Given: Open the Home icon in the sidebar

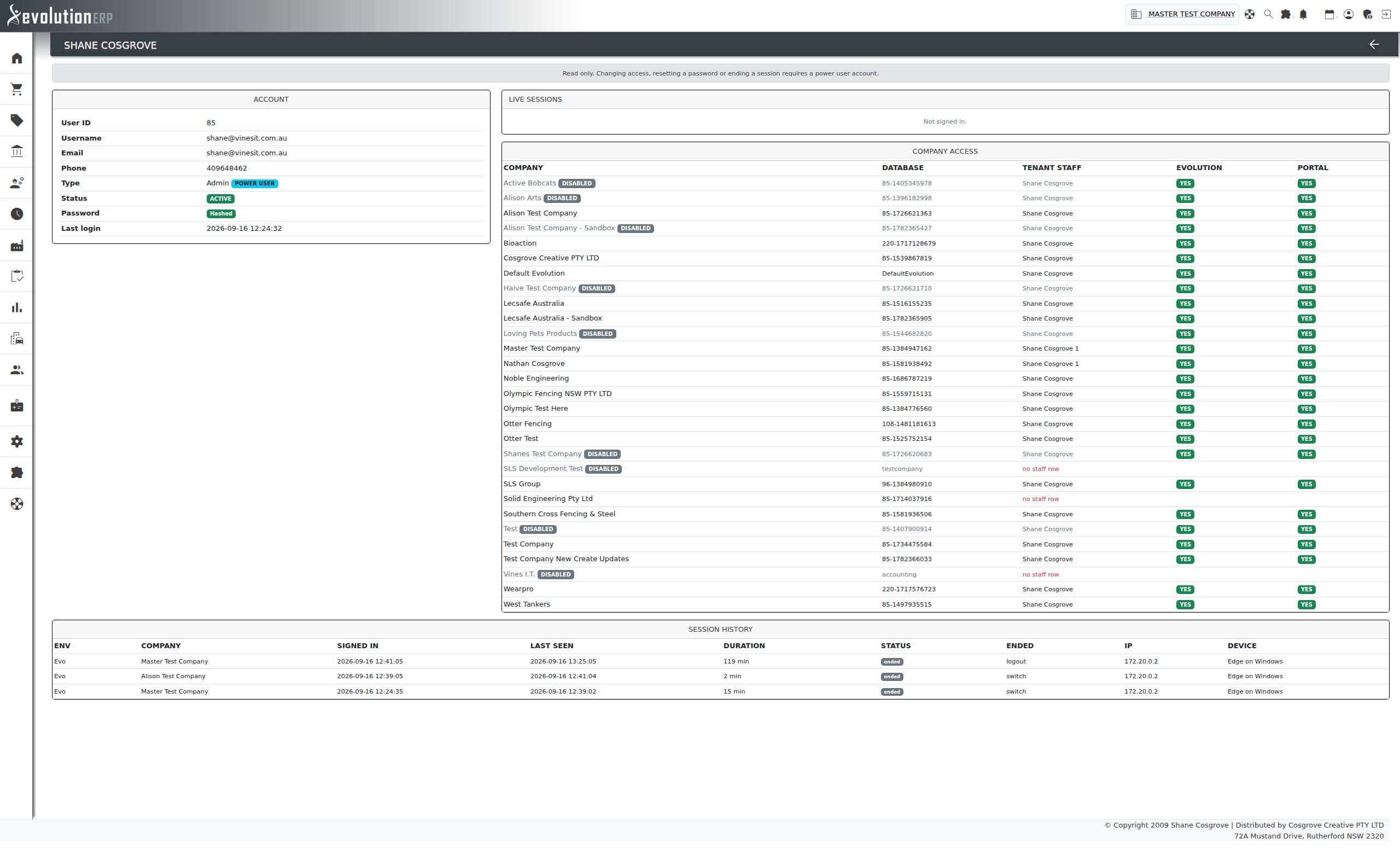Looking at the screenshot, I should (17, 59).
